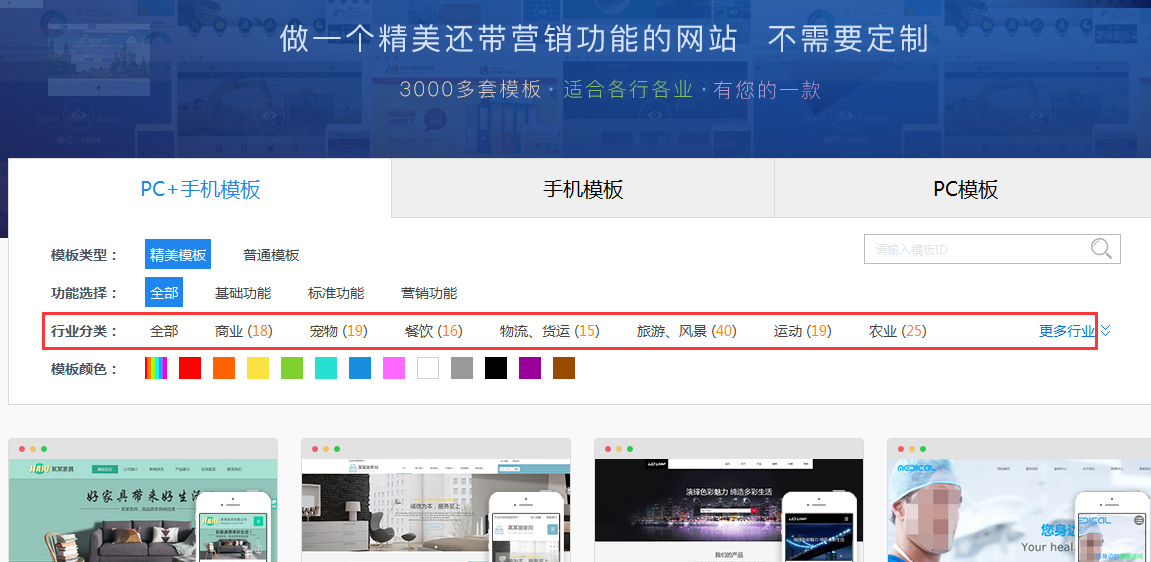Image resolution: width=1151 pixels, height=562 pixels.
Task: Open the green furniture template thumbnail
Action: coord(143,505)
